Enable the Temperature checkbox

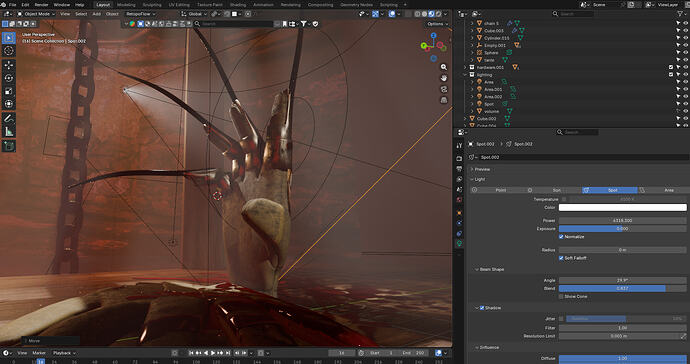pyautogui.click(x=564, y=199)
